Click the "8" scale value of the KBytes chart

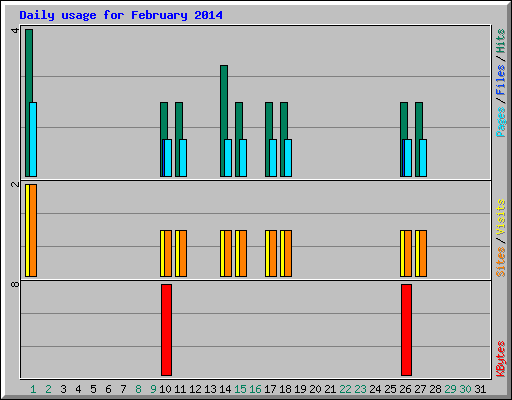(15, 284)
